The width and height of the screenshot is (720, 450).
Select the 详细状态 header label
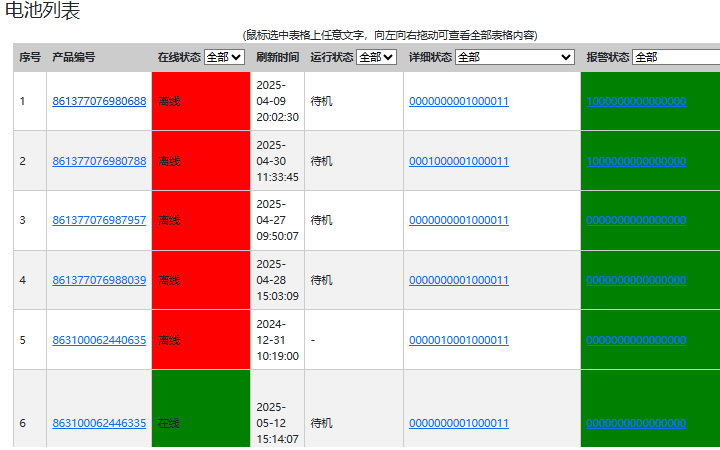(430, 57)
